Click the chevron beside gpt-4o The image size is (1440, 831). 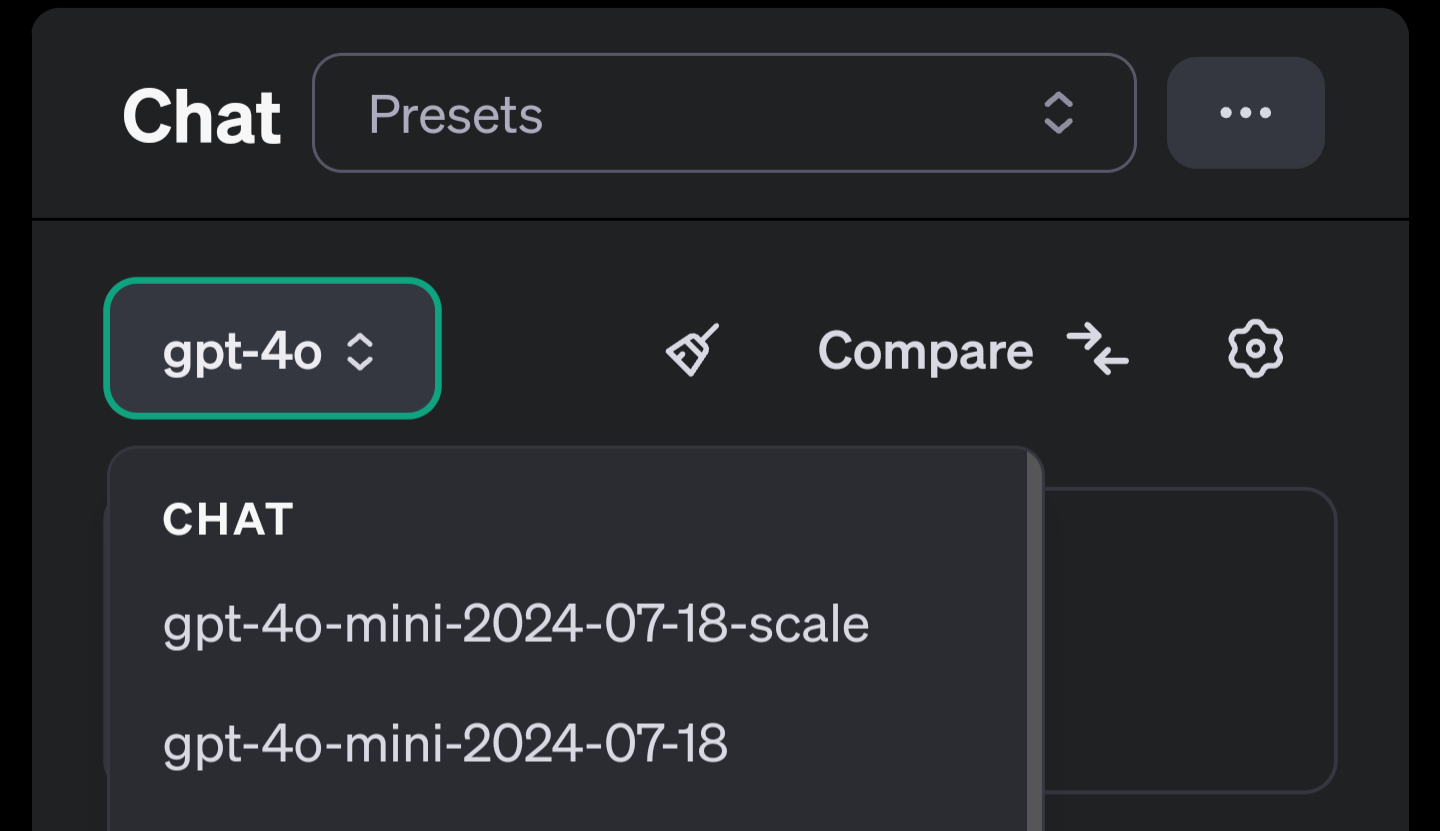[360, 352]
